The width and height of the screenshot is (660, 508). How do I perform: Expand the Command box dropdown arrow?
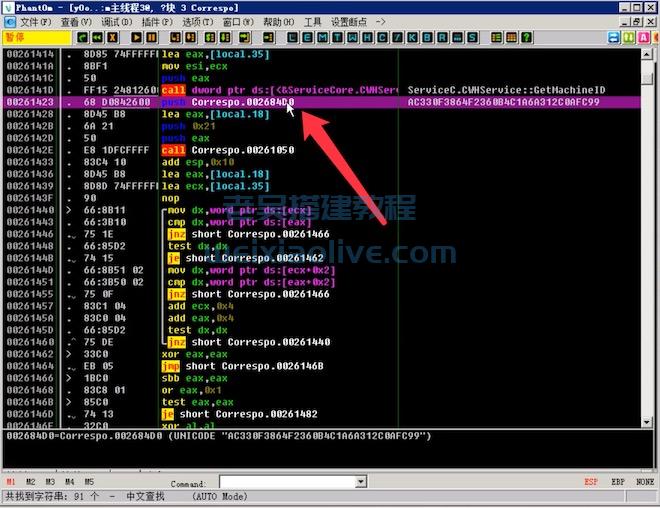point(361,482)
